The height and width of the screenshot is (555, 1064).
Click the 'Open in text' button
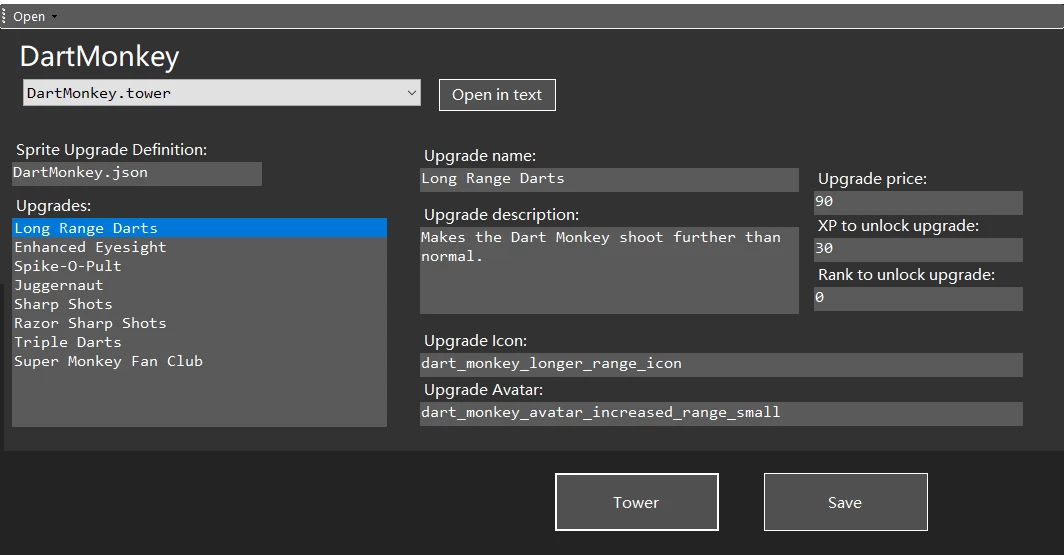coord(497,95)
